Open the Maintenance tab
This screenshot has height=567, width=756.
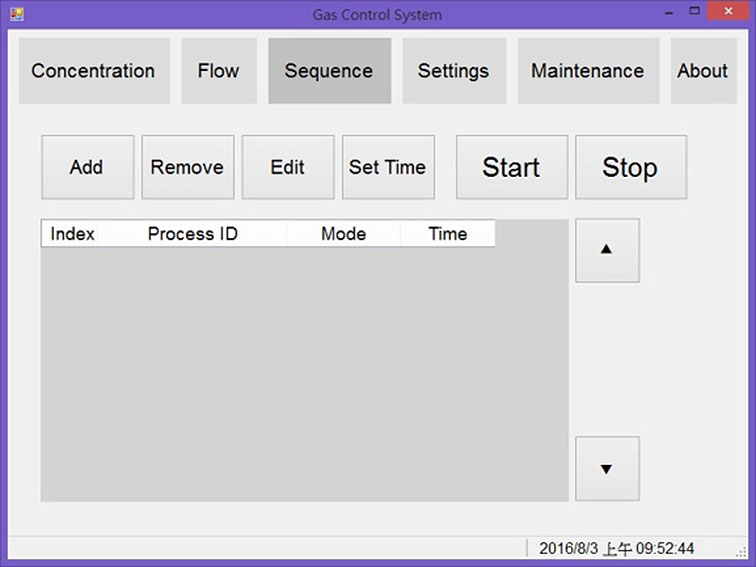(587, 71)
